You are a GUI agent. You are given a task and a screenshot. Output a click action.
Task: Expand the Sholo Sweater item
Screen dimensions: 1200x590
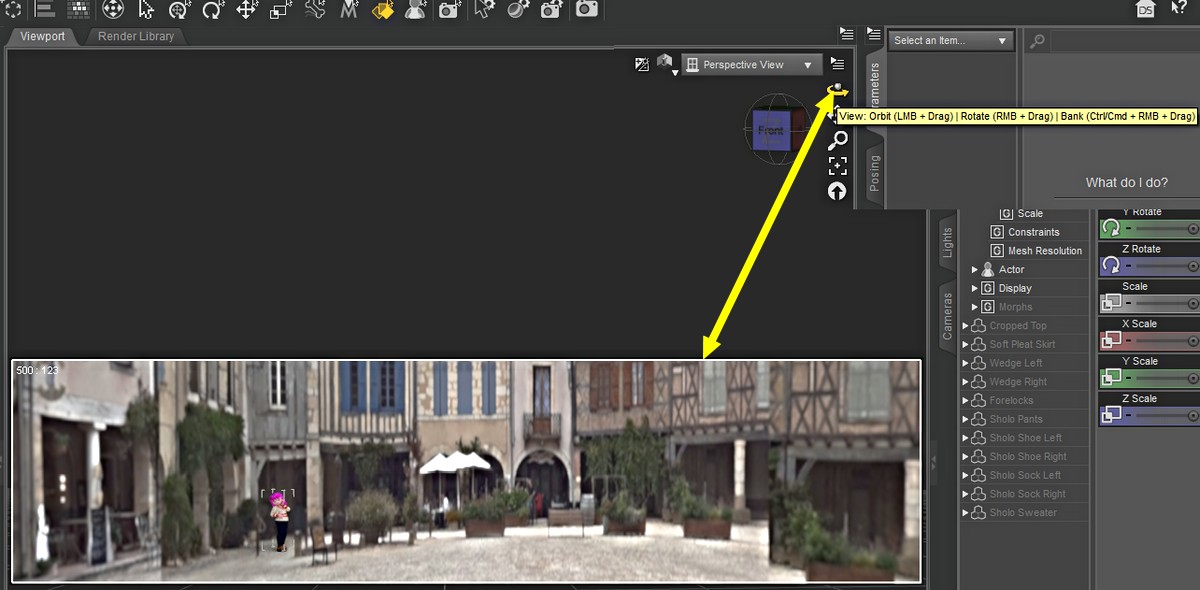(x=966, y=513)
